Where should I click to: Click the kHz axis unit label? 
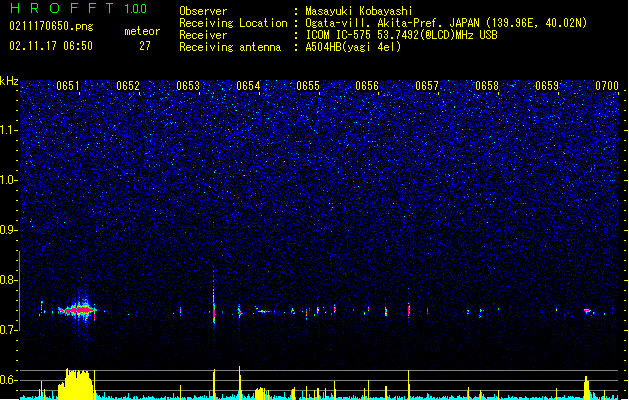click(9, 81)
